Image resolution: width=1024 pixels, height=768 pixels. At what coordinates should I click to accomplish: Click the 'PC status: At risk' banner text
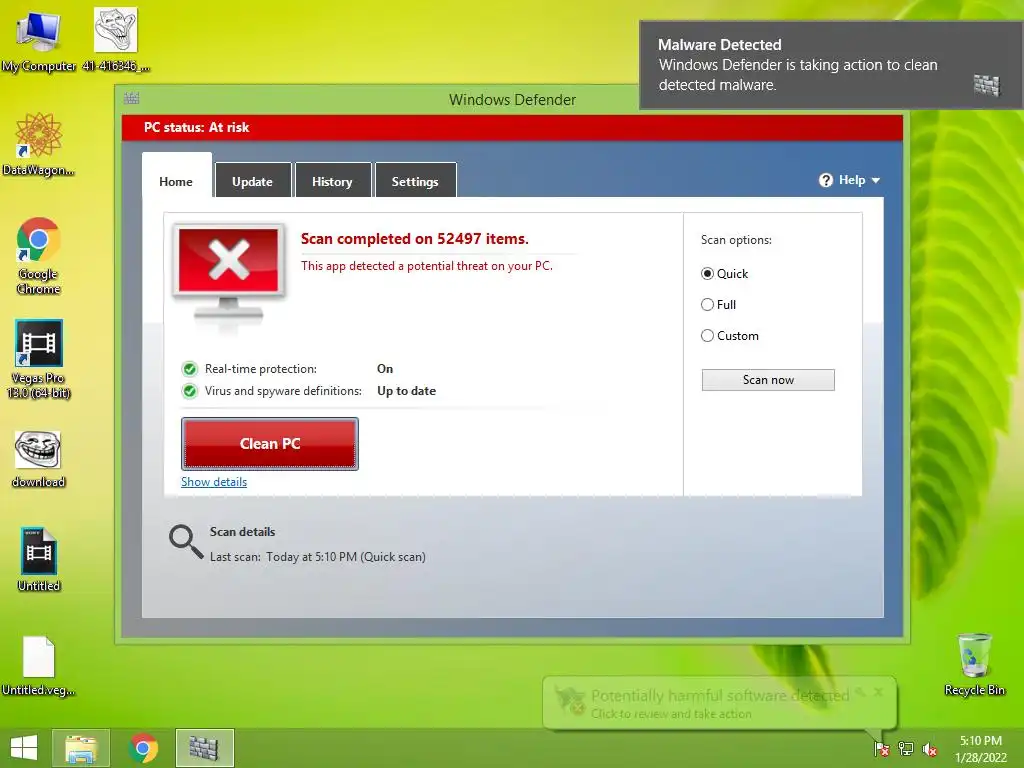pyautogui.click(x=197, y=127)
